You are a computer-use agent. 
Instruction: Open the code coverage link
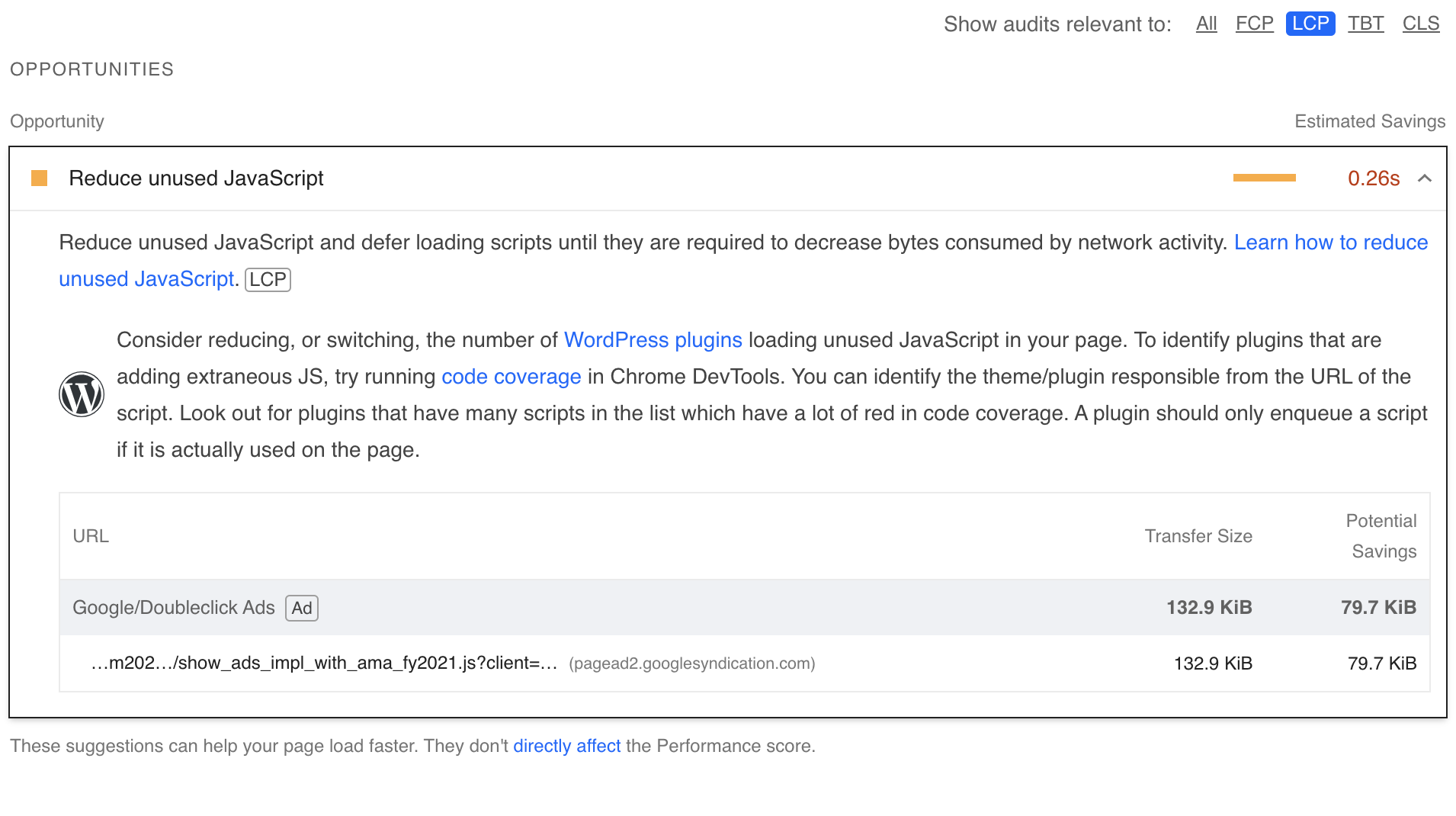click(x=511, y=377)
